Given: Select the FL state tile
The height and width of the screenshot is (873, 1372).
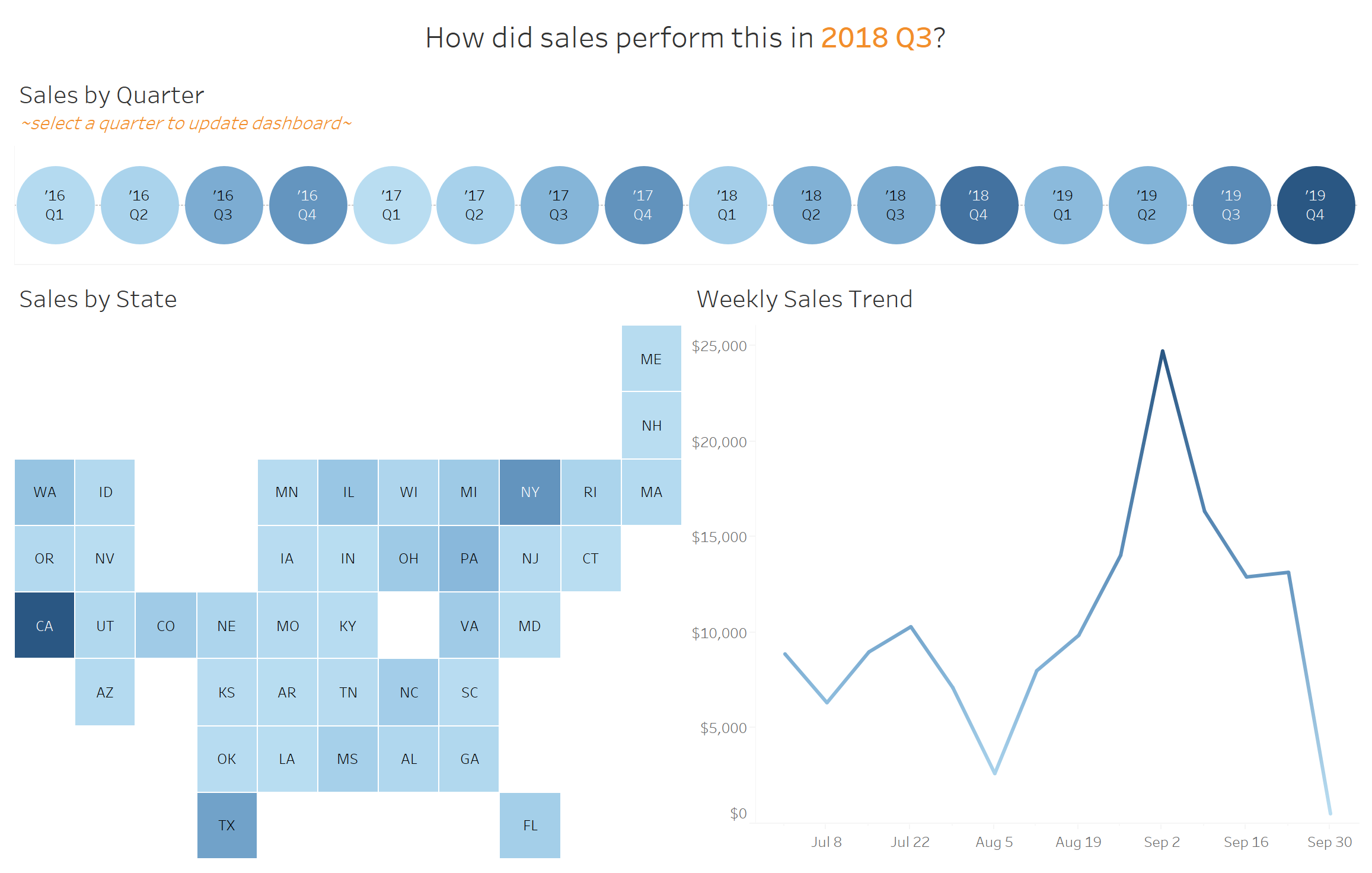Looking at the screenshot, I should (530, 825).
